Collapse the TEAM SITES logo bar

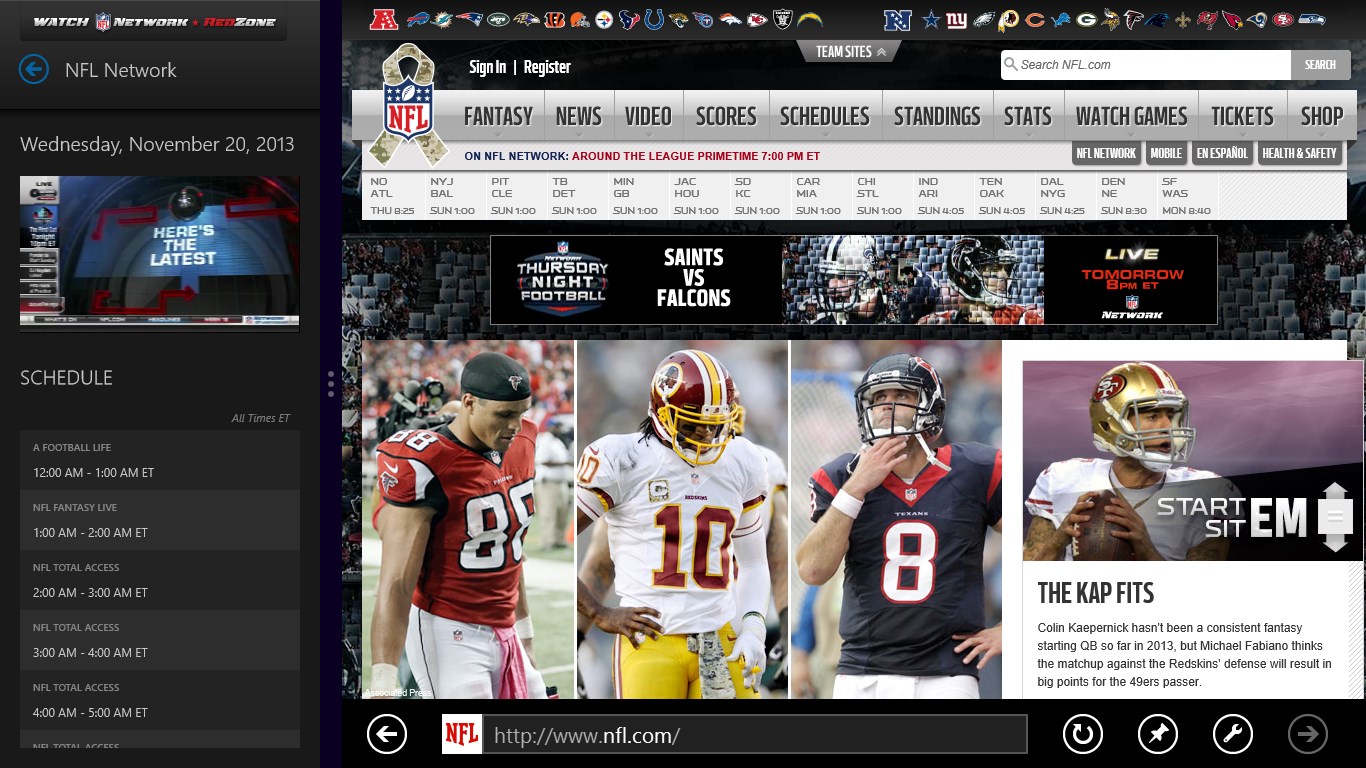[x=847, y=50]
